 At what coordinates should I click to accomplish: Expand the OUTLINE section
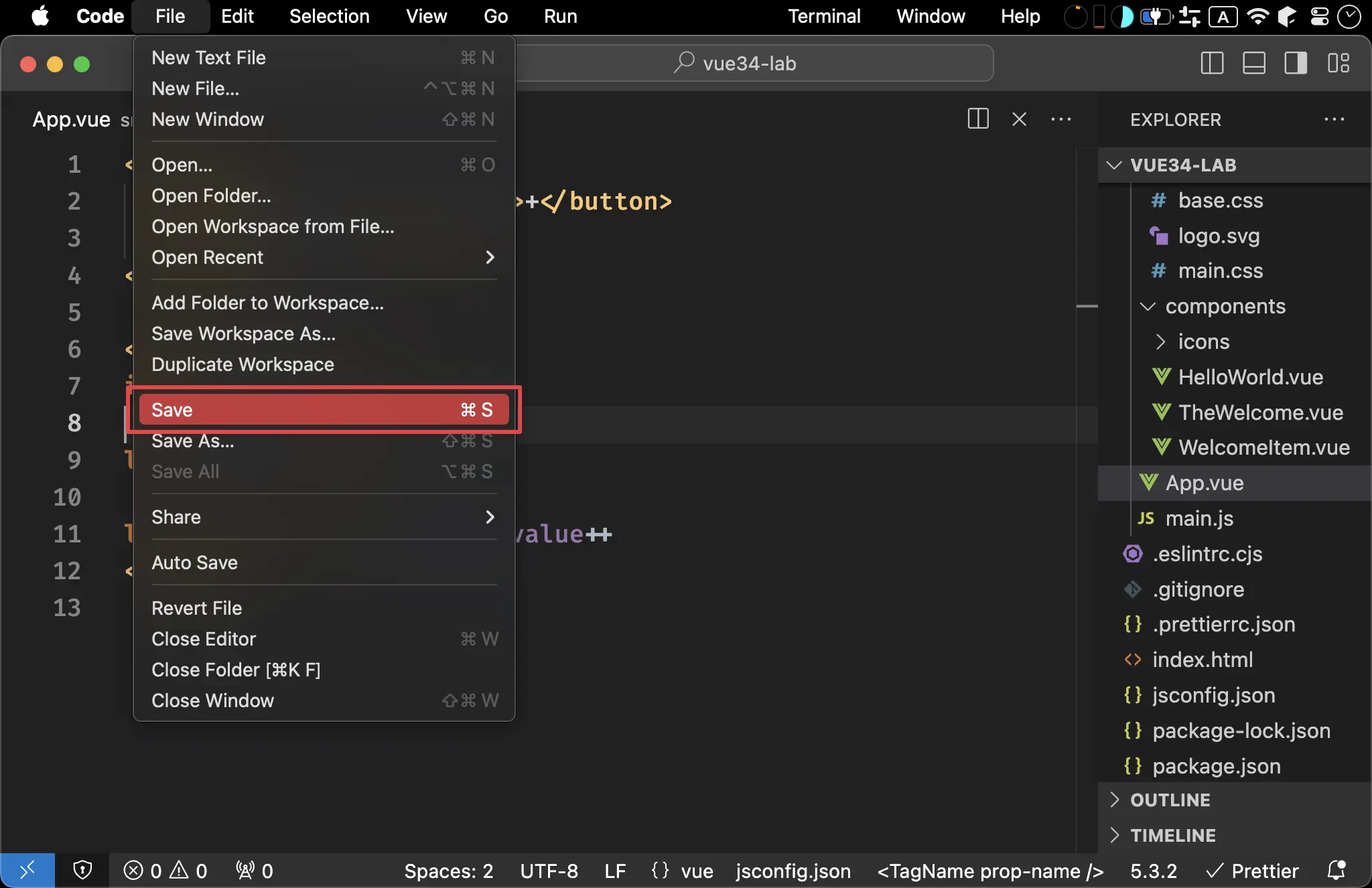coord(1234,800)
